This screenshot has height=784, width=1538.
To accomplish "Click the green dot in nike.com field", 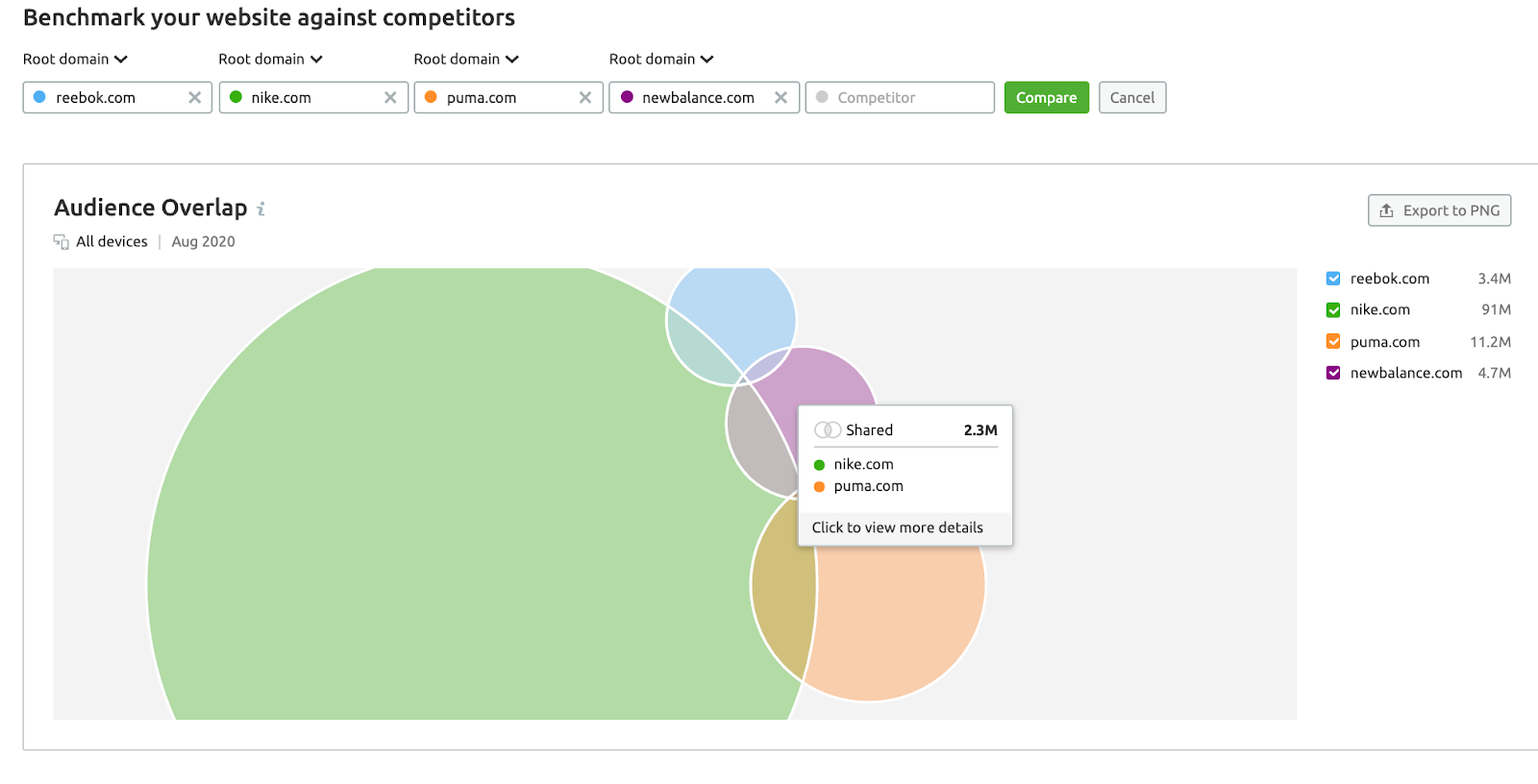I will (x=236, y=97).
